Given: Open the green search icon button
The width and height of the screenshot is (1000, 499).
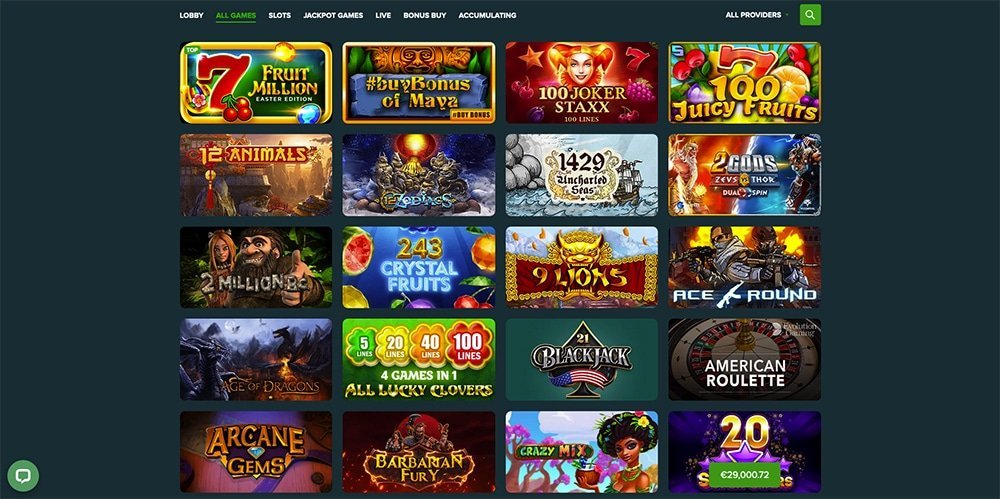Looking at the screenshot, I should pyautogui.click(x=810, y=15).
